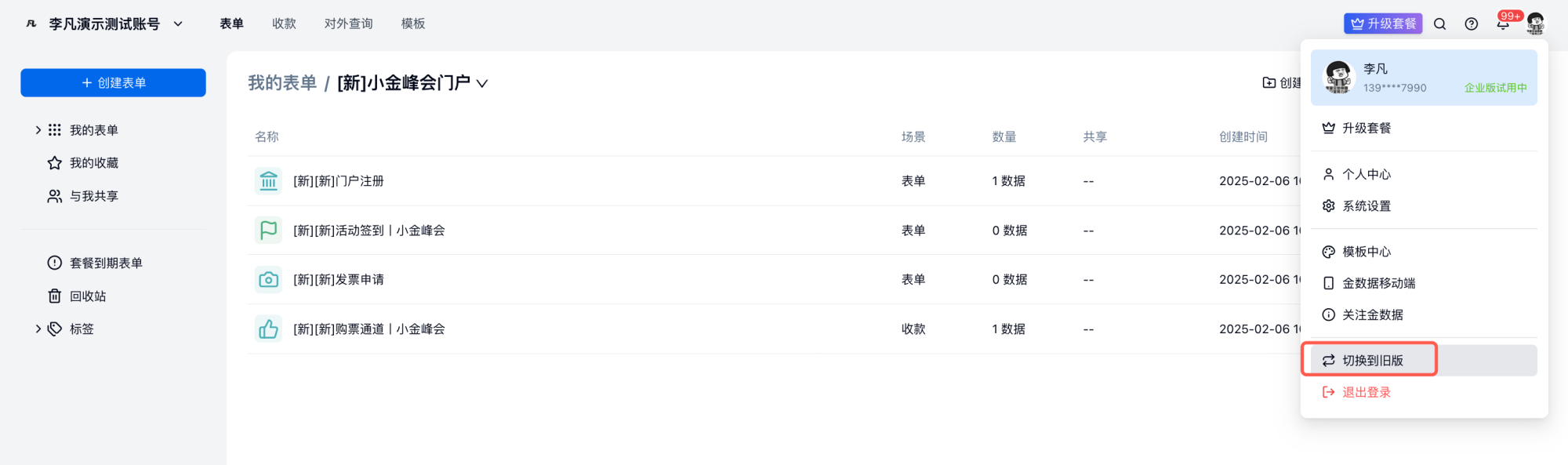Expand the 标签 tree arrow
The height and width of the screenshot is (465, 1568).
click(x=38, y=329)
